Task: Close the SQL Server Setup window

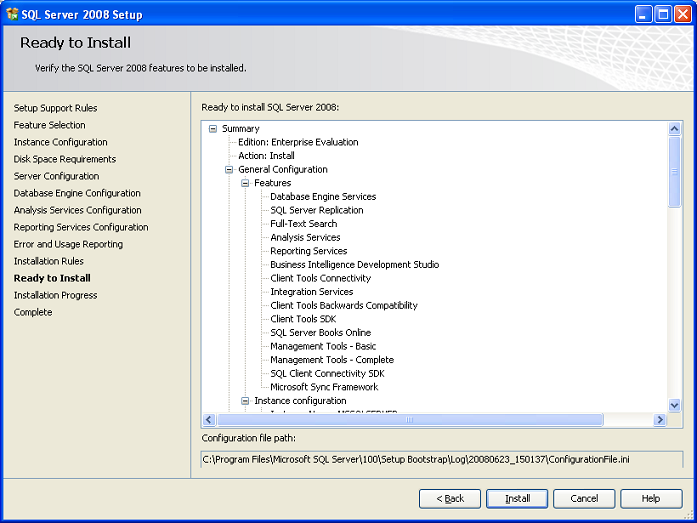Action: (x=683, y=14)
